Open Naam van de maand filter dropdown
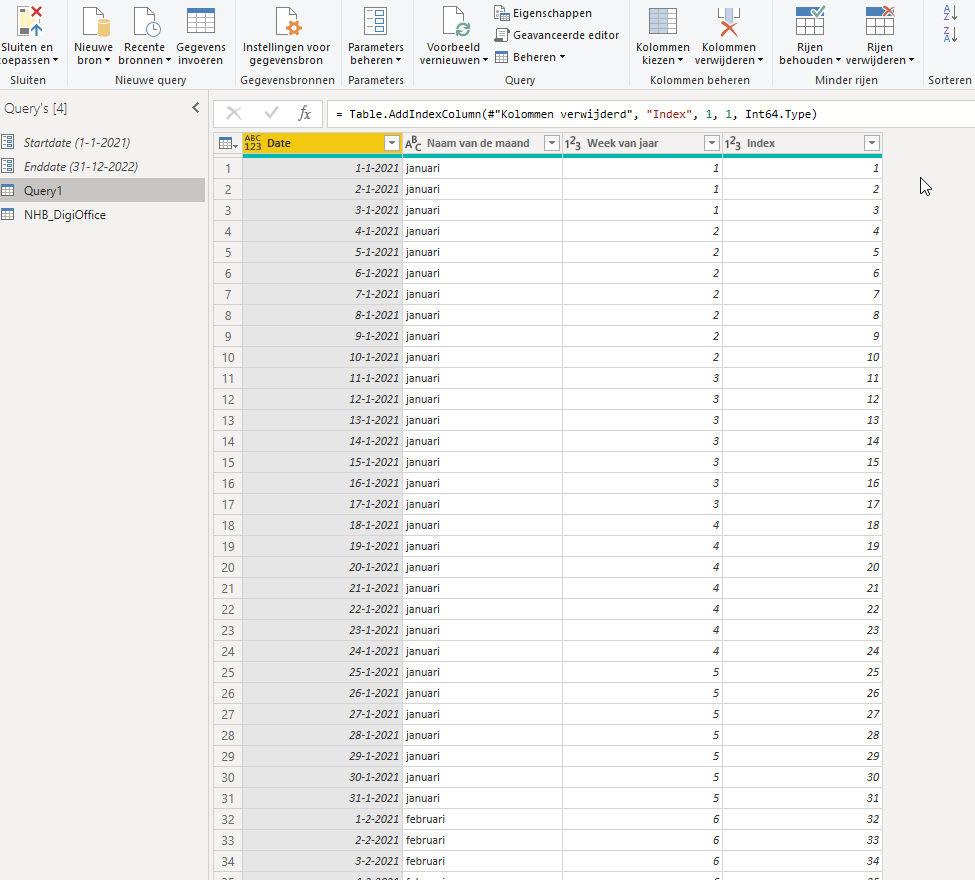The image size is (975, 880). tap(552, 143)
